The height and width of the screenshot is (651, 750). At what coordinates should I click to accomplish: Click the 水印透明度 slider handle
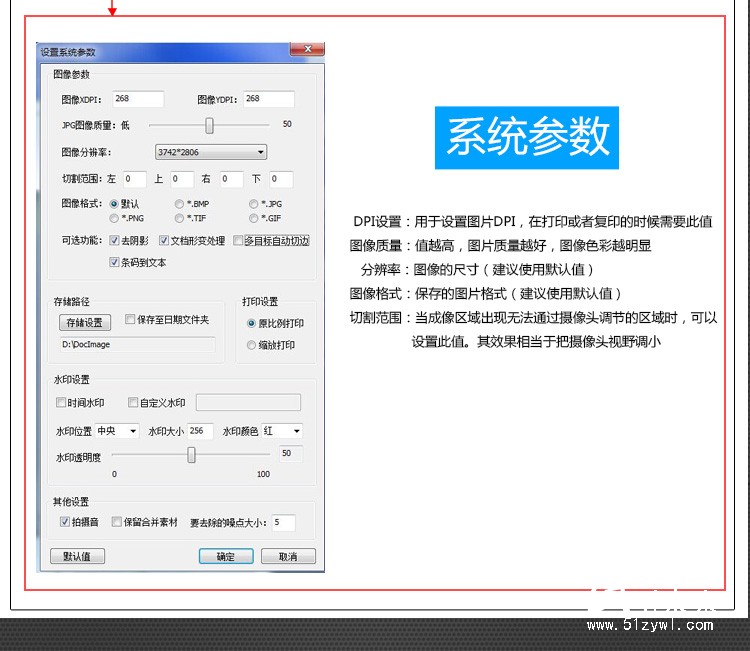pyautogui.click(x=191, y=455)
